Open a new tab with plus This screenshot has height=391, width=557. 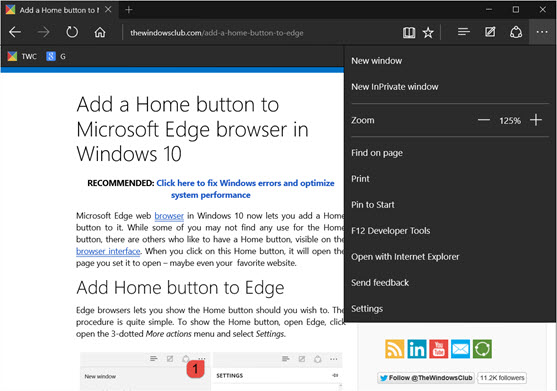[x=129, y=10]
